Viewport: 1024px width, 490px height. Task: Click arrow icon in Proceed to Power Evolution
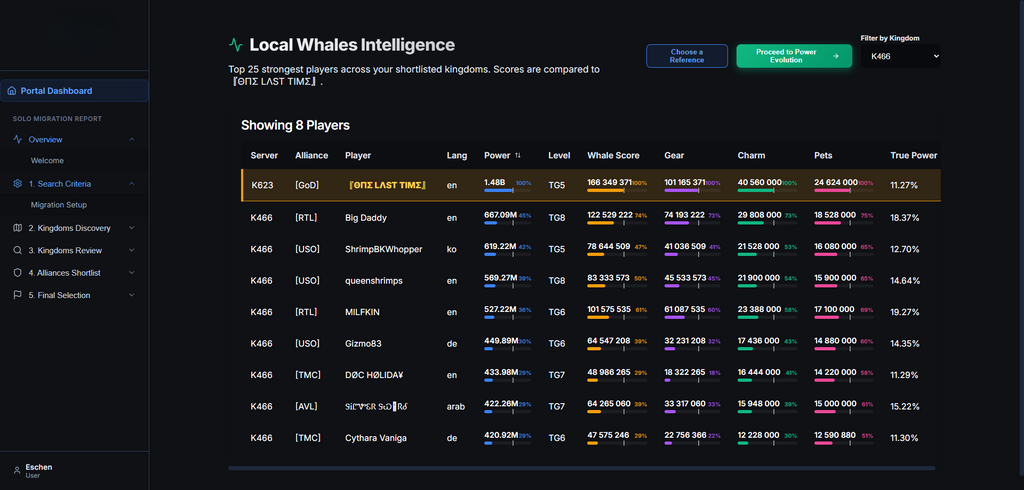pos(835,56)
